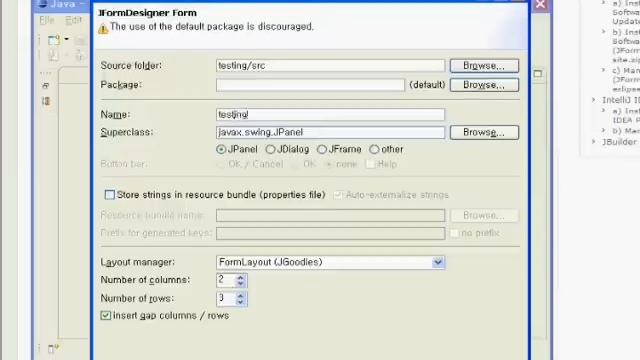Click the JBuilder entry in the contents tree
The width and height of the screenshot is (640, 360).
[619, 142]
